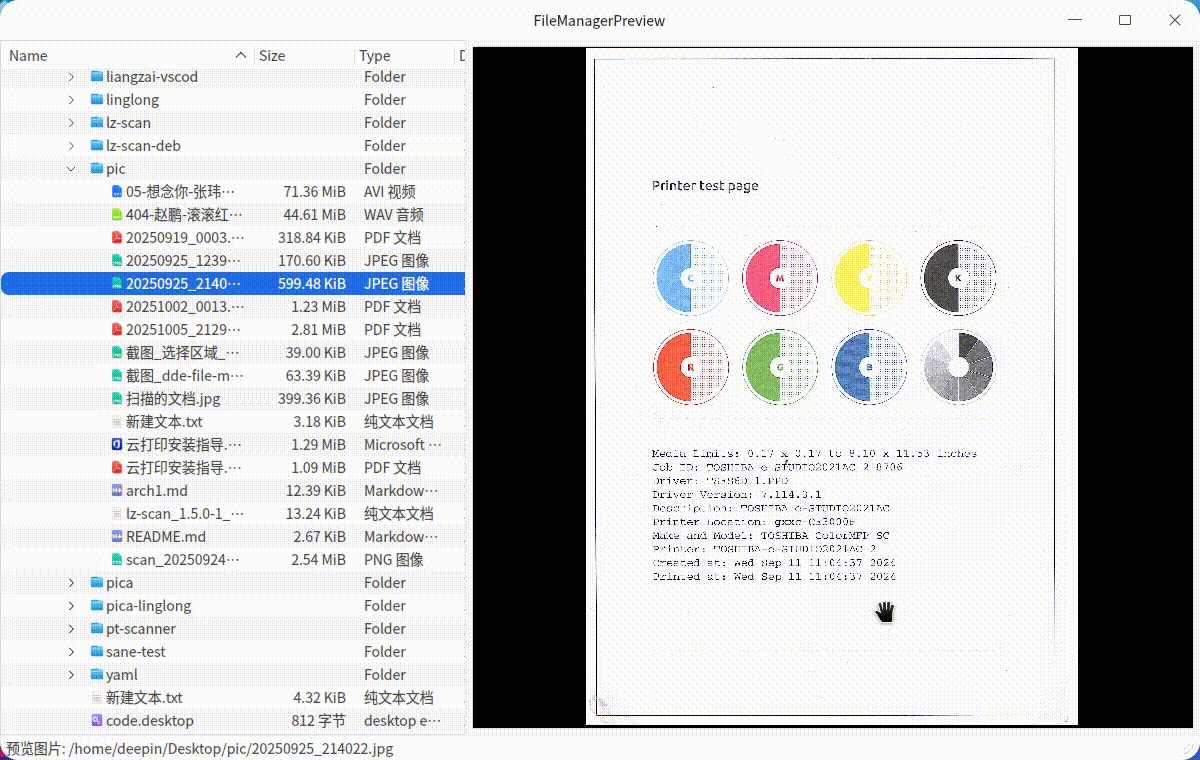Expand the pica folder node
Image resolution: width=1200 pixels, height=760 pixels.
click(x=71, y=583)
